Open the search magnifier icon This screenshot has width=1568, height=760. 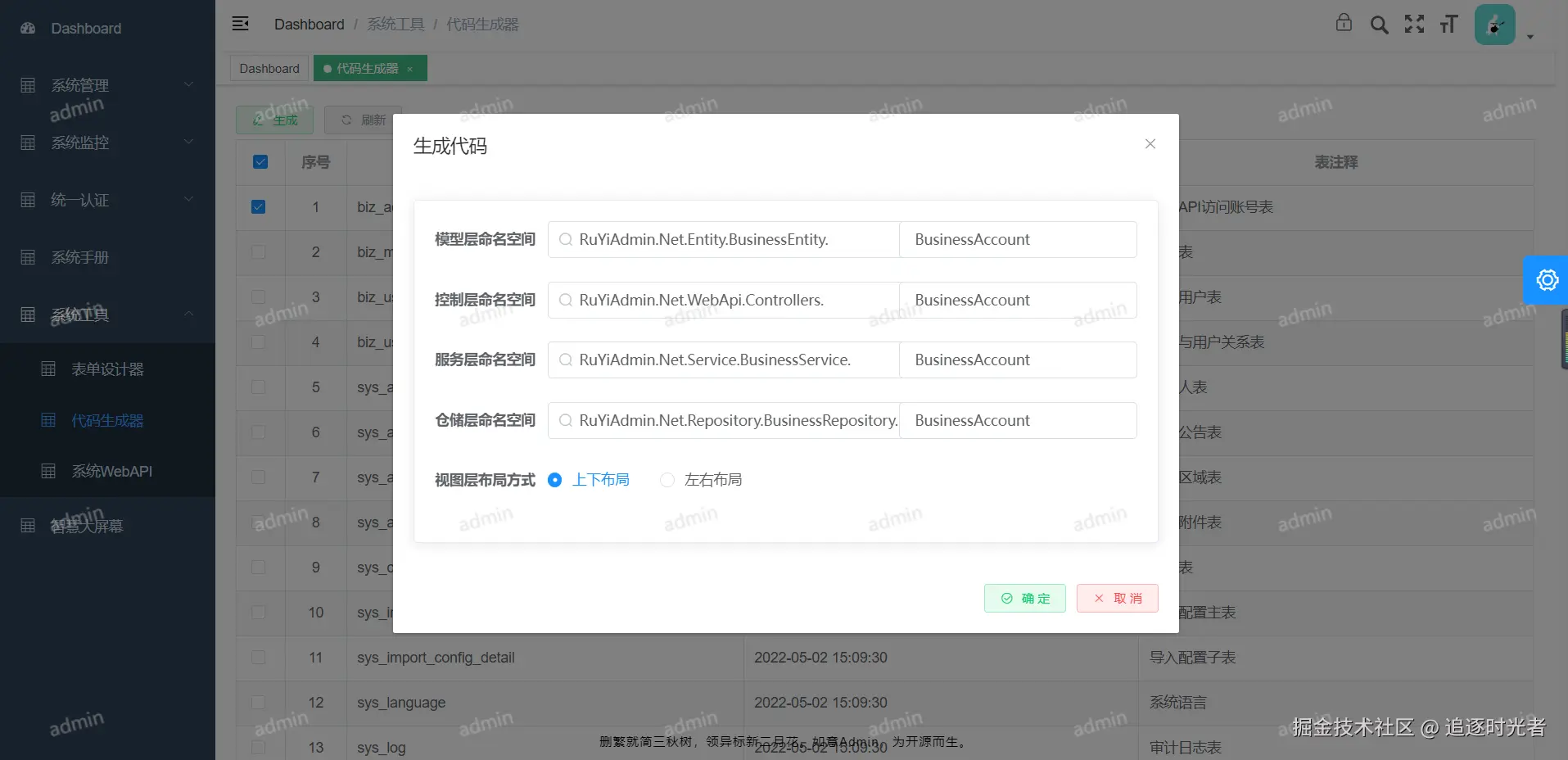(x=1379, y=25)
